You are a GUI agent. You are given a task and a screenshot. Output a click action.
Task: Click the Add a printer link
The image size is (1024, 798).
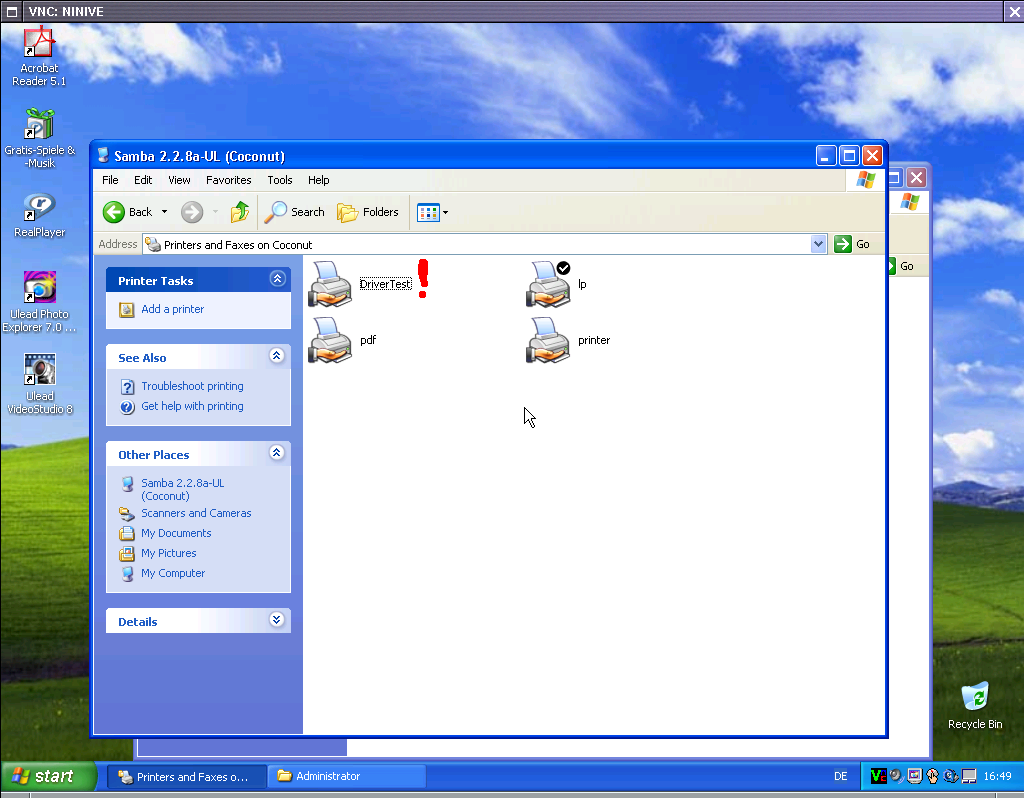(172, 309)
